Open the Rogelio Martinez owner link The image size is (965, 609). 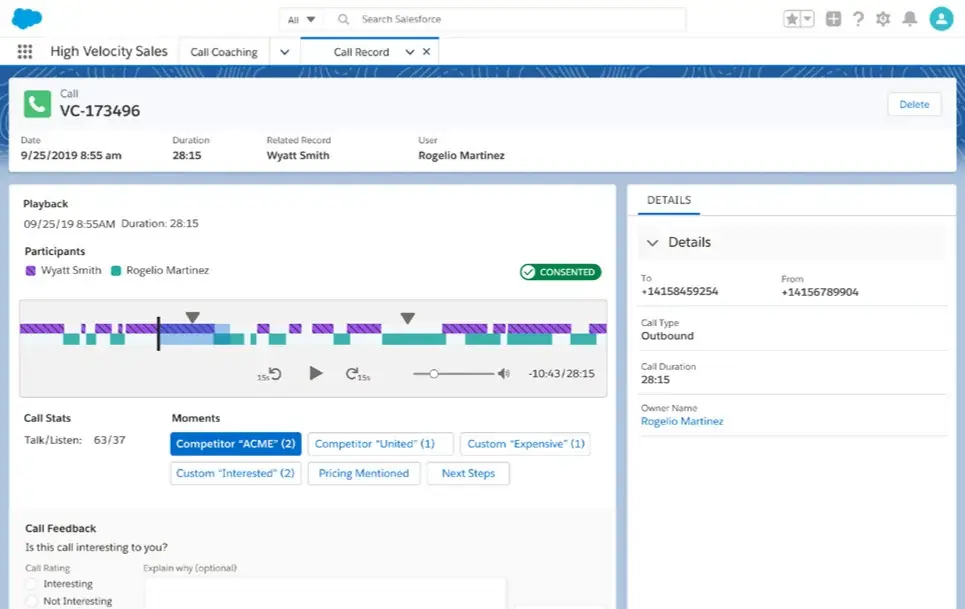coord(682,421)
